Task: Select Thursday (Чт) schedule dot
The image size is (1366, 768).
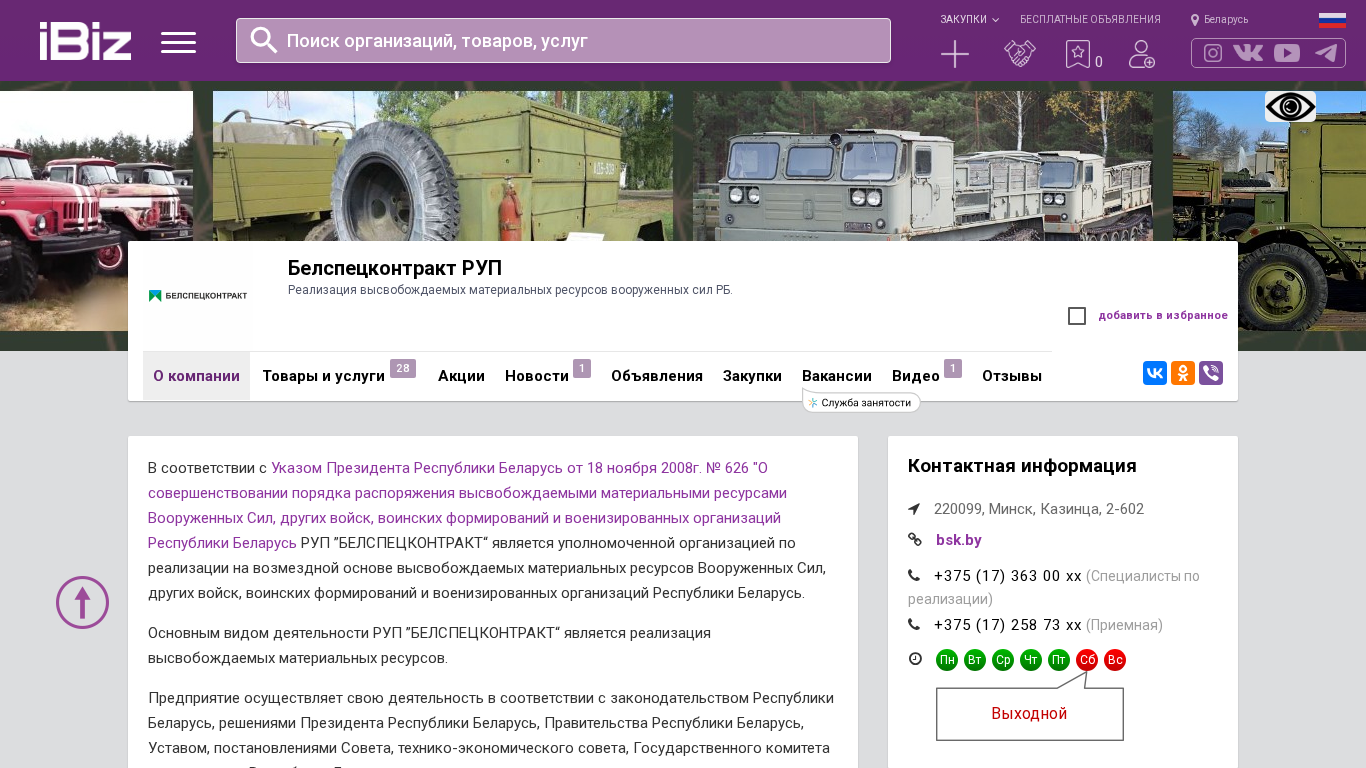Action: tap(1031, 660)
